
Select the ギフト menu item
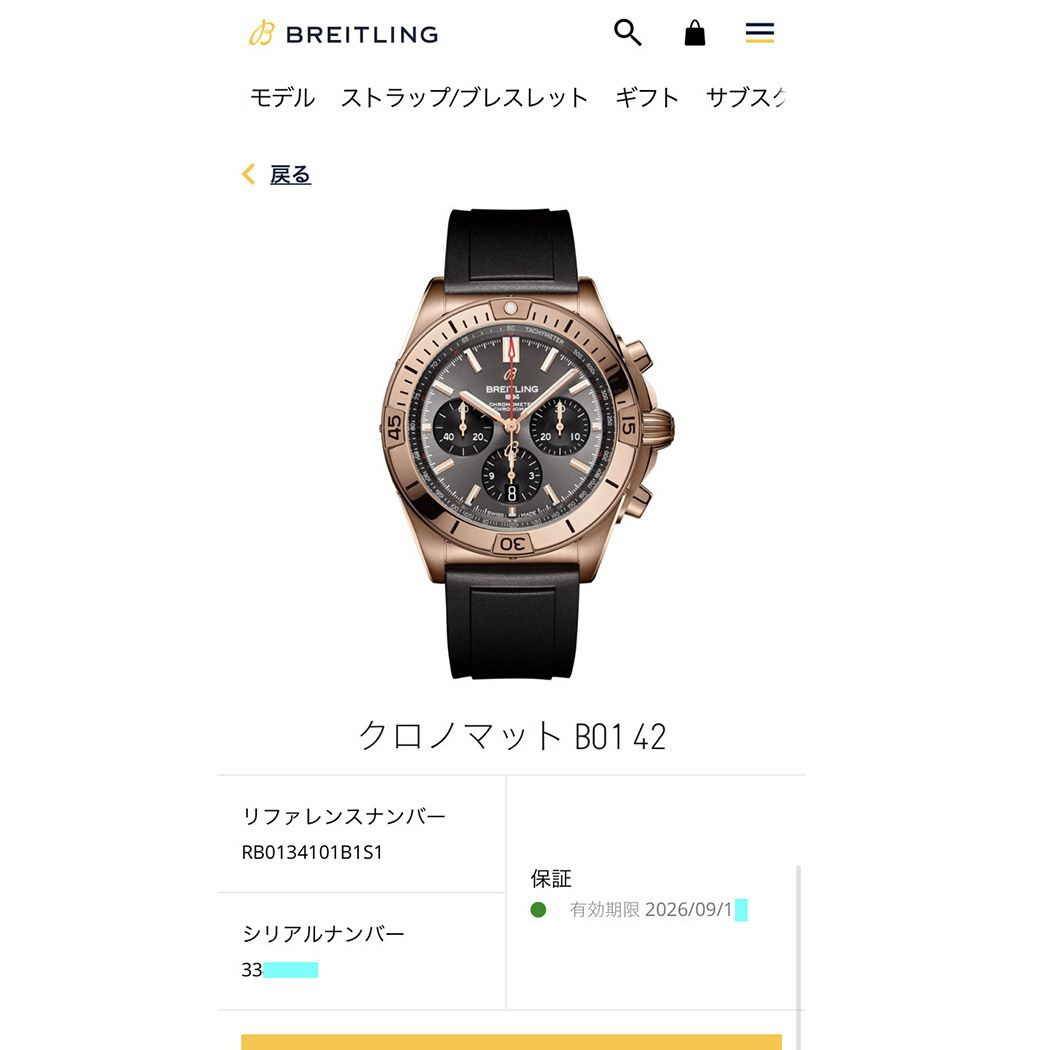pyautogui.click(x=647, y=98)
